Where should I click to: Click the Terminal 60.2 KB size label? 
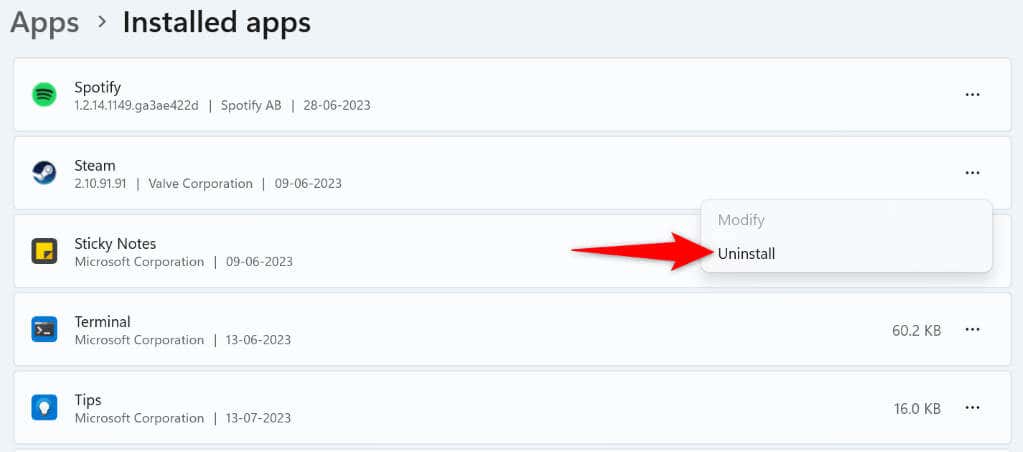click(917, 331)
